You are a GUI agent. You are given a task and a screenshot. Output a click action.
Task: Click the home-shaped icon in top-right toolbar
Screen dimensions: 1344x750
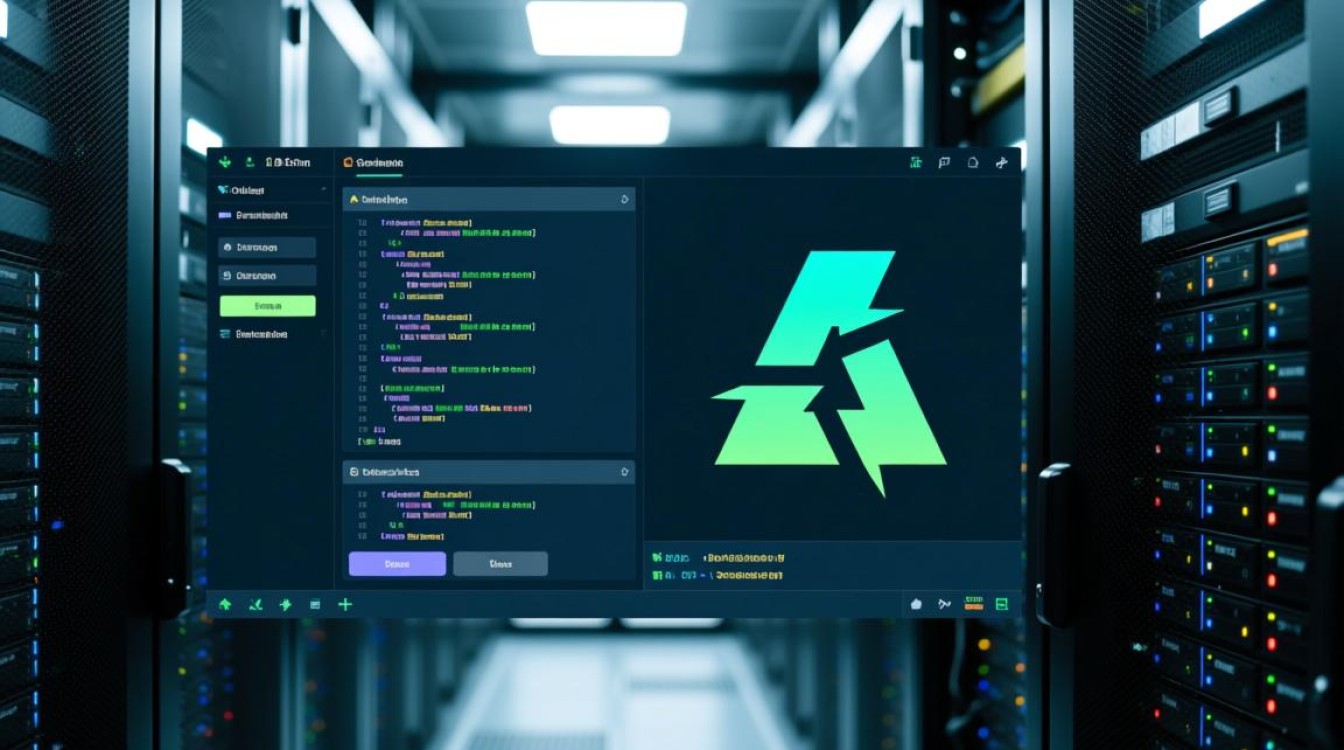tap(973, 163)
